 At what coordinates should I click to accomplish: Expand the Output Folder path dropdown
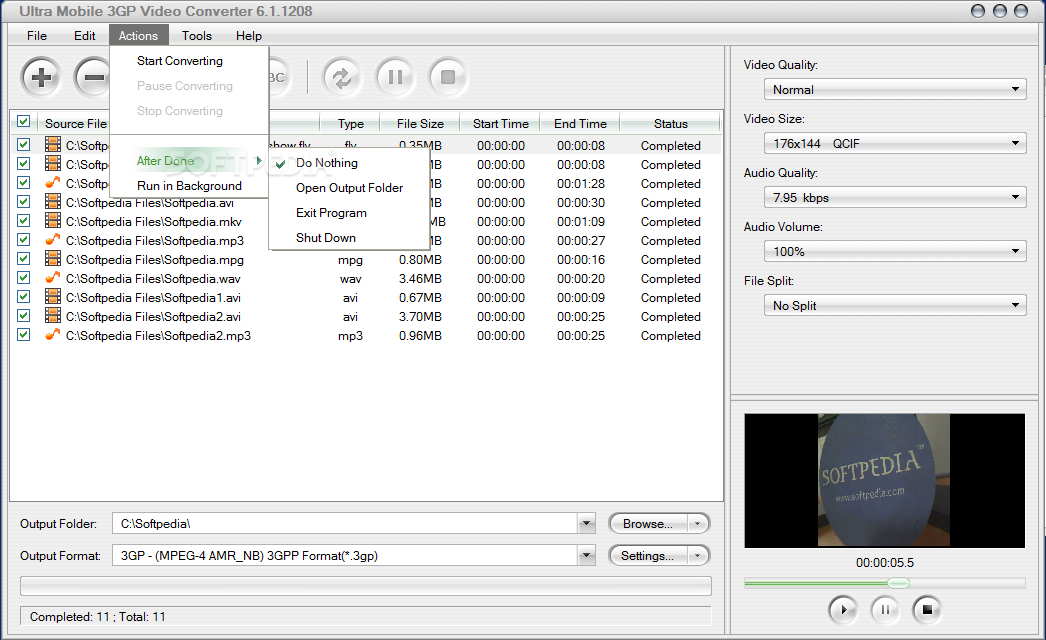coord(586,524)
